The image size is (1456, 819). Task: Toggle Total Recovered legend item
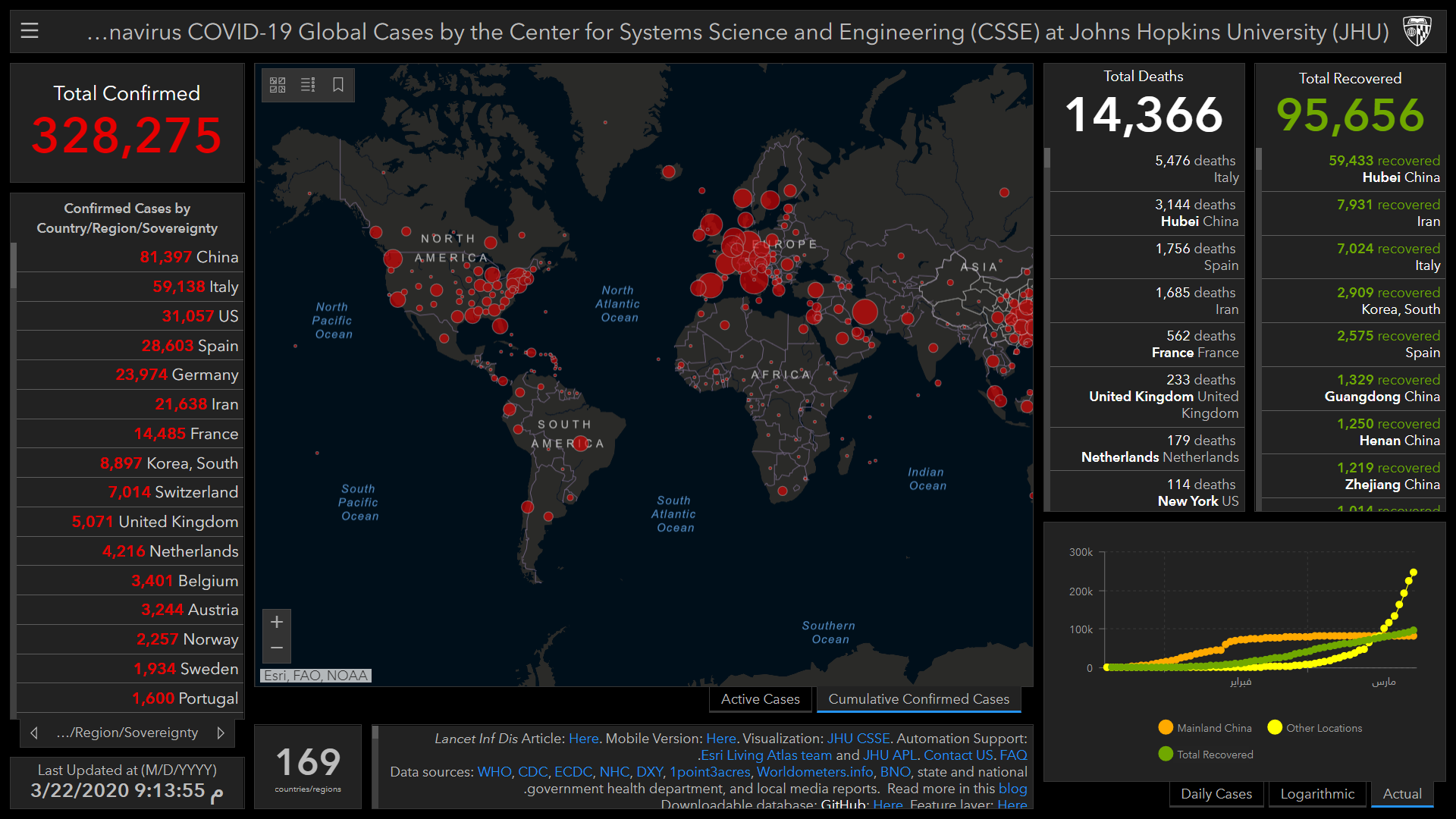[1206, 755]
